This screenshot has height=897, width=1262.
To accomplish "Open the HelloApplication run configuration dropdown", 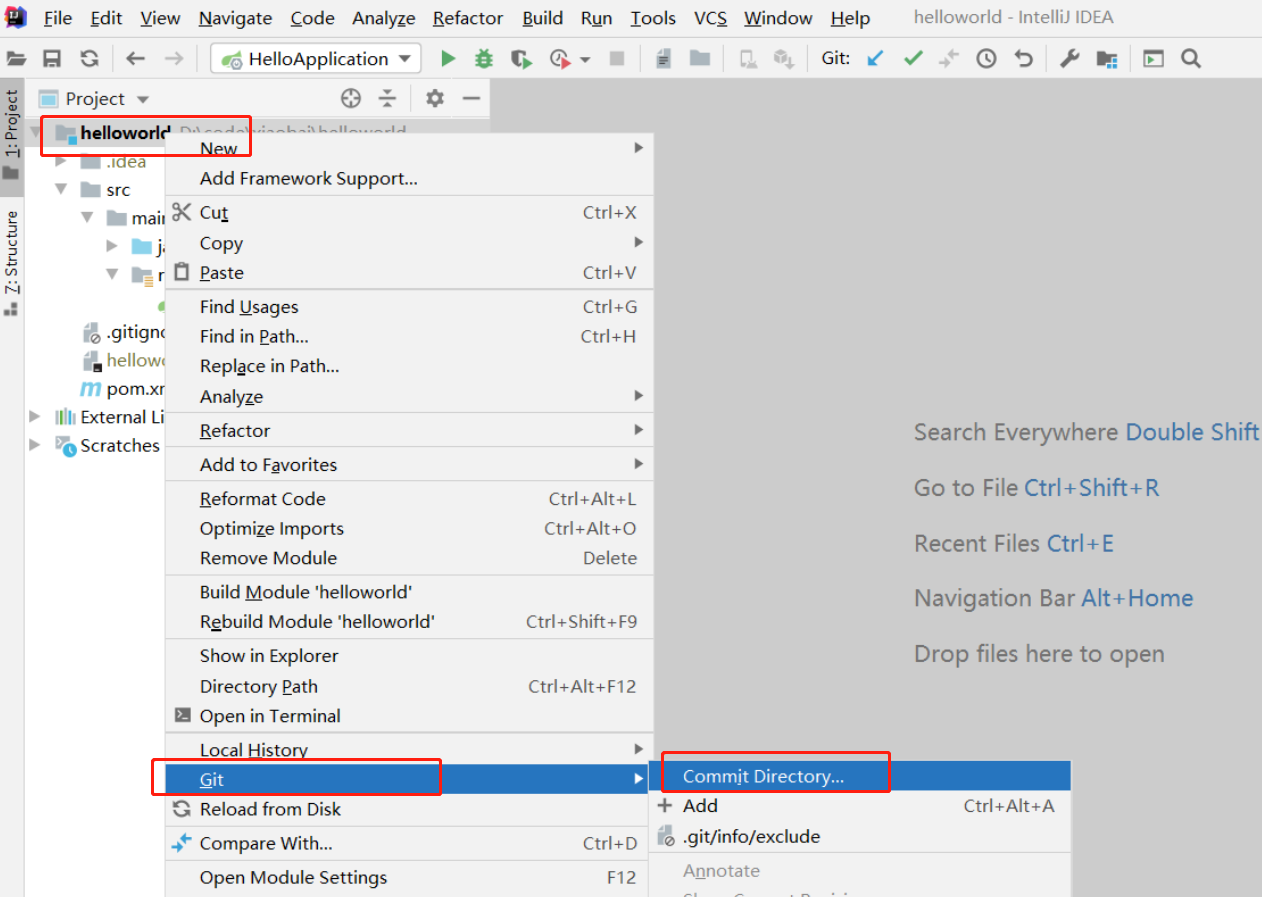I will (316, 59).
